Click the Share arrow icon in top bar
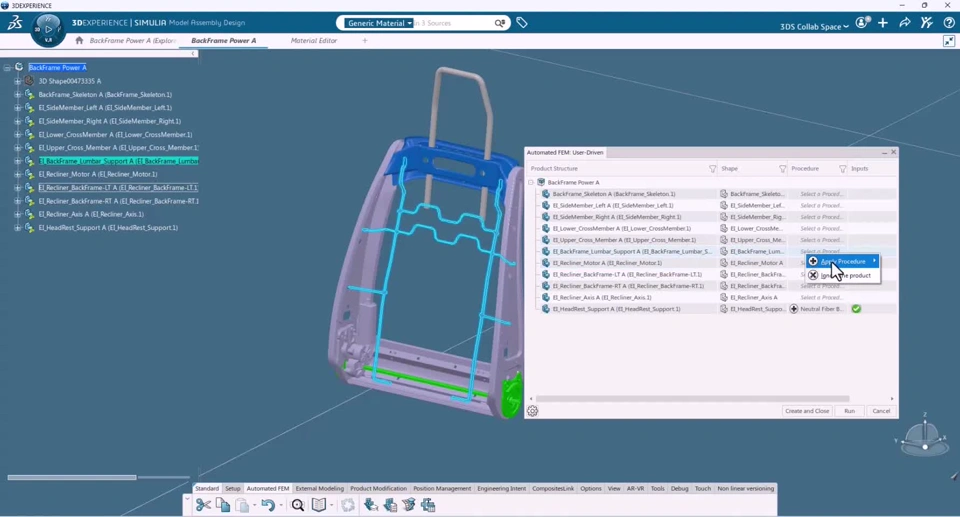The width and height of the screenshot is (960, 517). coord(905,23)
